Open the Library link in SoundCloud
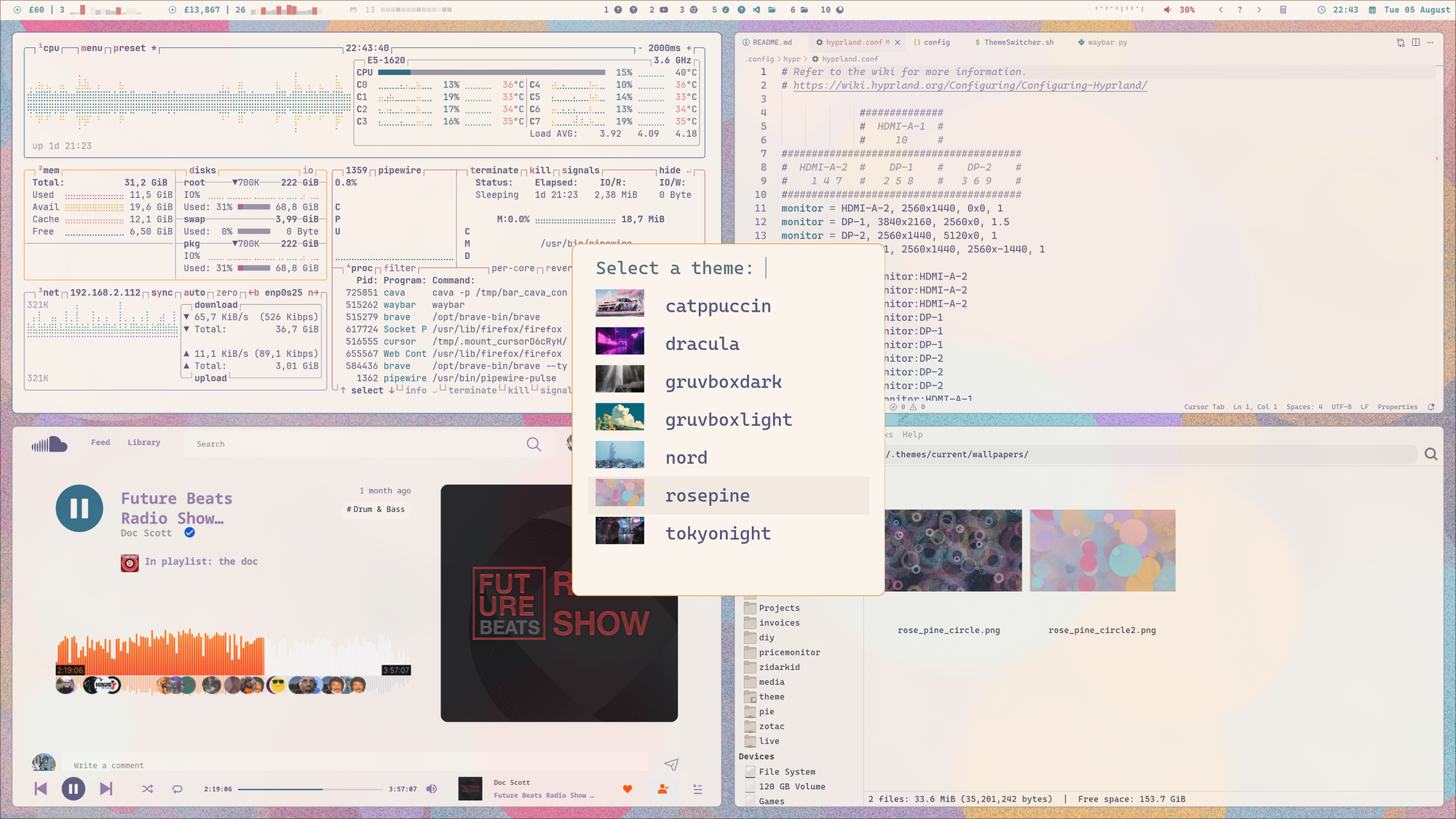The height and width of the screenshot is (819, 1456). 143,443
